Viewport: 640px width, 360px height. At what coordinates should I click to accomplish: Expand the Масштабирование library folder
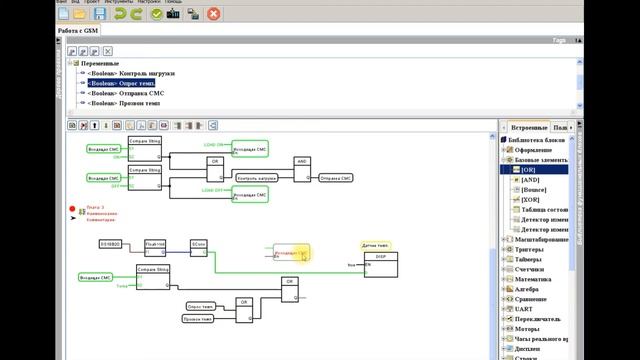503,239
